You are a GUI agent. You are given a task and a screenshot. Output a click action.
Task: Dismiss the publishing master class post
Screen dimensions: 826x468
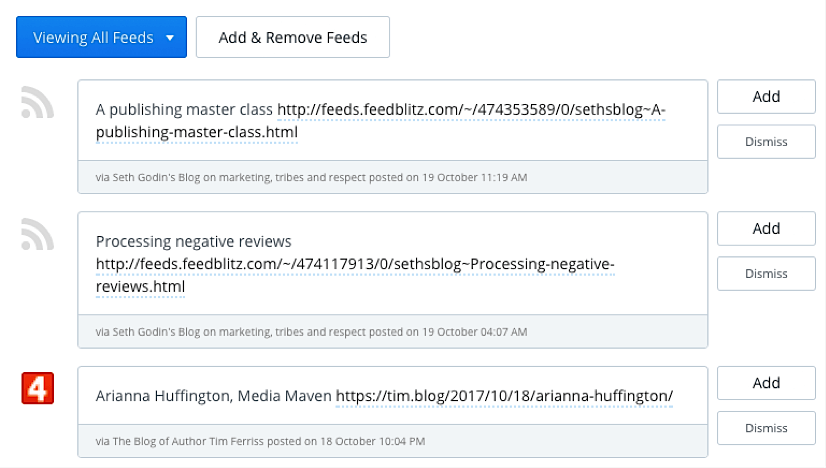point(766,142)
